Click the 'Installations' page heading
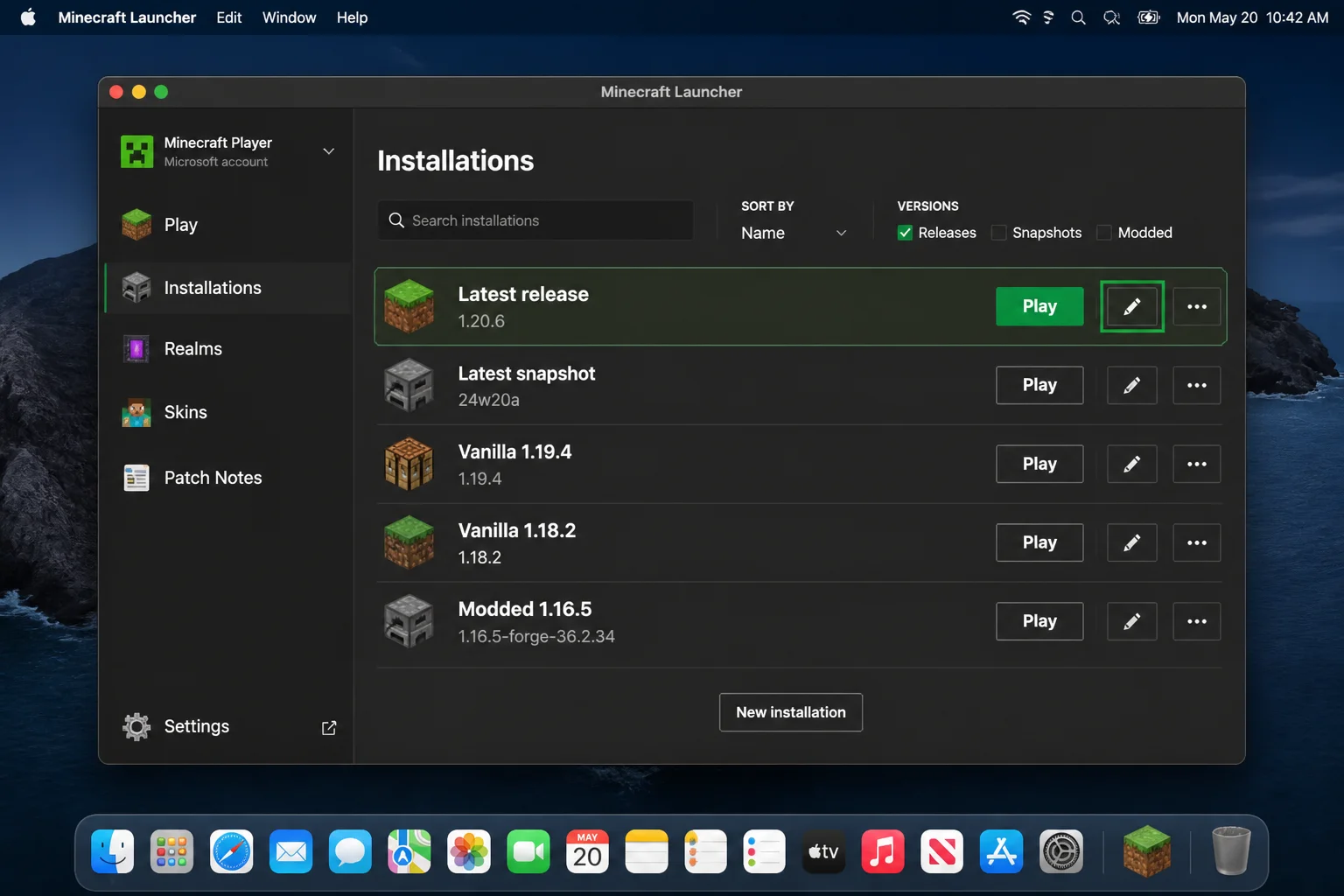The height and width of the screenshot is (896, 1344). click(x=455, y=161)
